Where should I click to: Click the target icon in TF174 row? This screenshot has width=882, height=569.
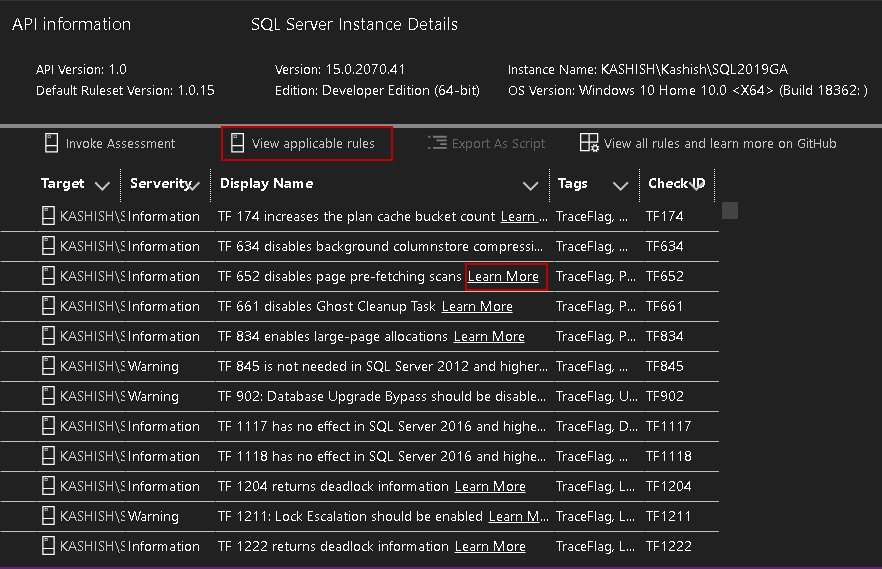click(47, 216)
